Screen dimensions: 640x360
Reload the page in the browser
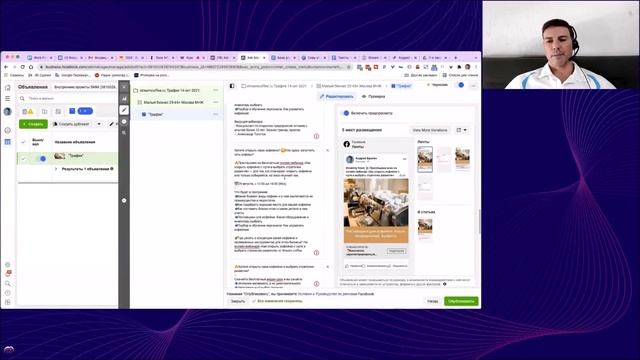23,67
